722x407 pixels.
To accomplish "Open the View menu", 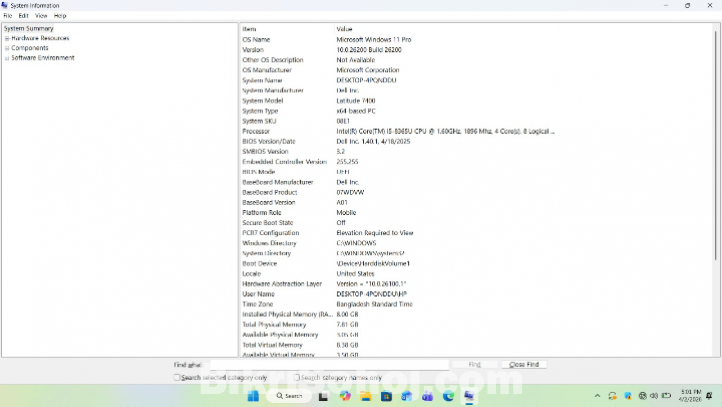I will [41, 16].
